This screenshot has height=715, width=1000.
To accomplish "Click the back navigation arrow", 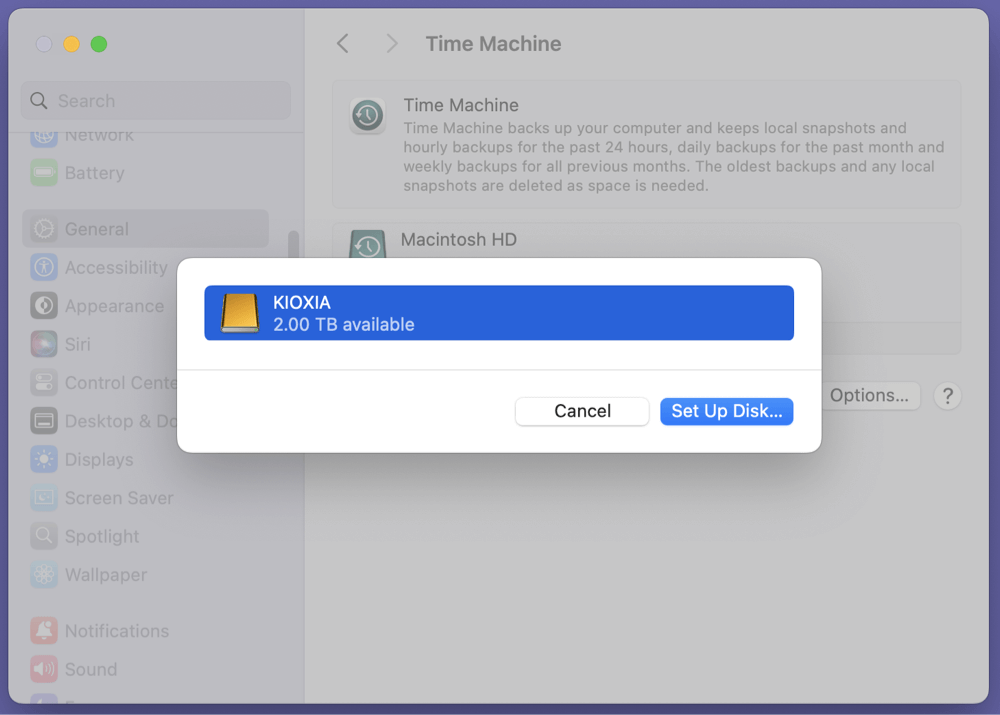I will point(342,43).
